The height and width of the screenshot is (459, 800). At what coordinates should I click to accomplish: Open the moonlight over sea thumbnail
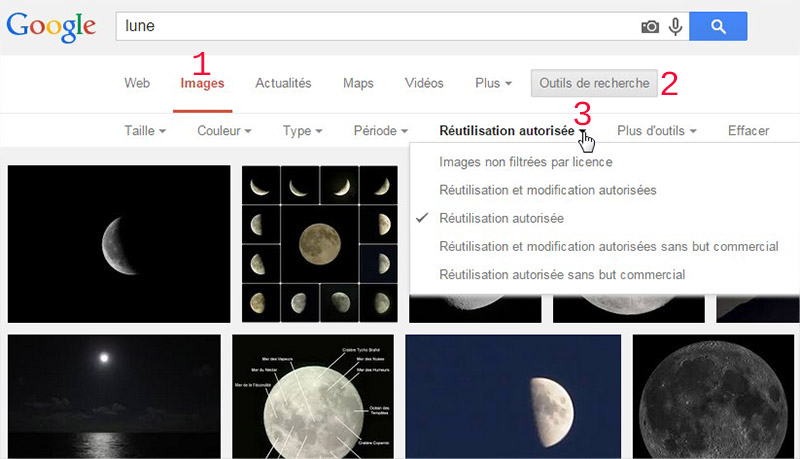tap(114, 396)
